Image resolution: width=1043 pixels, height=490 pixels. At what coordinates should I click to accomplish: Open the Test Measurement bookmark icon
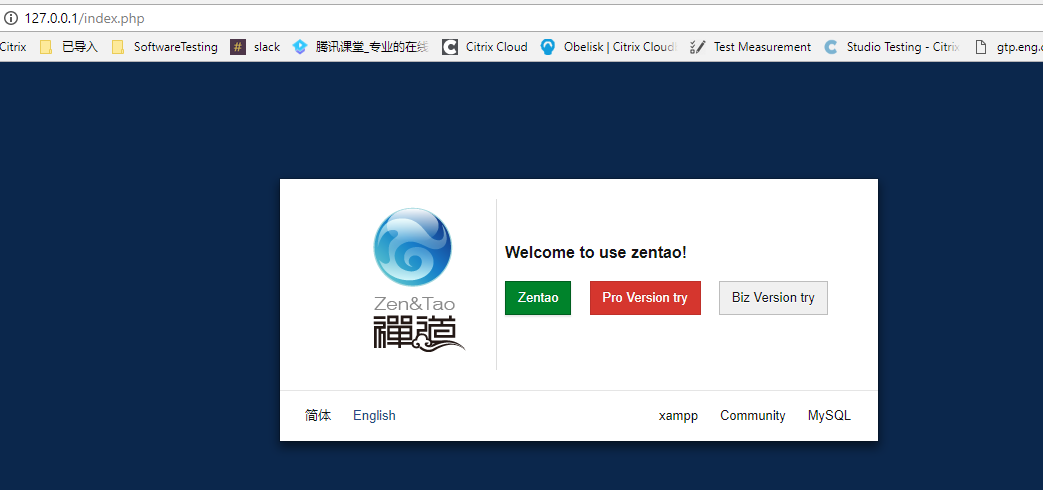point(697,47)
